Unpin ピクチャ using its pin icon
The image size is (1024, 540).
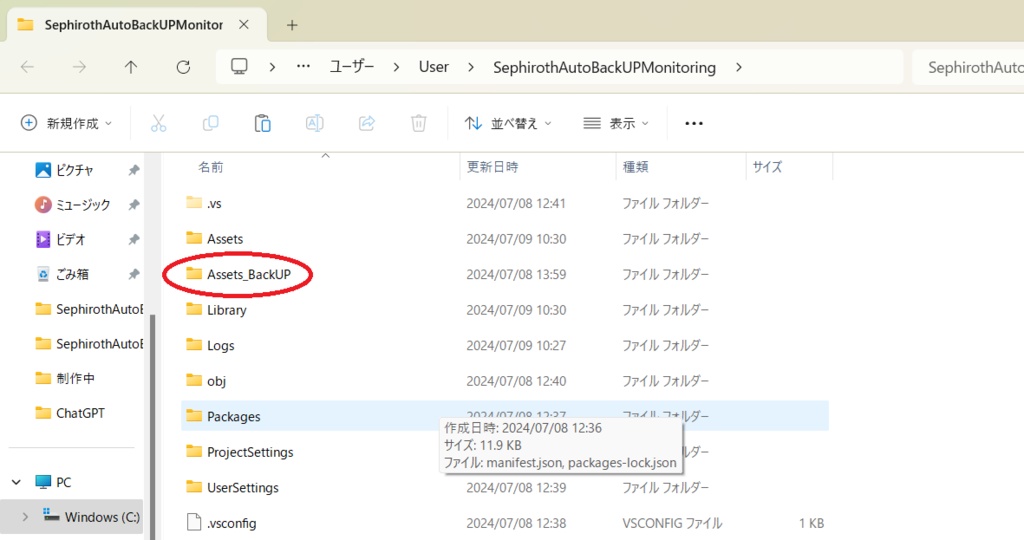tap(133, 170)
